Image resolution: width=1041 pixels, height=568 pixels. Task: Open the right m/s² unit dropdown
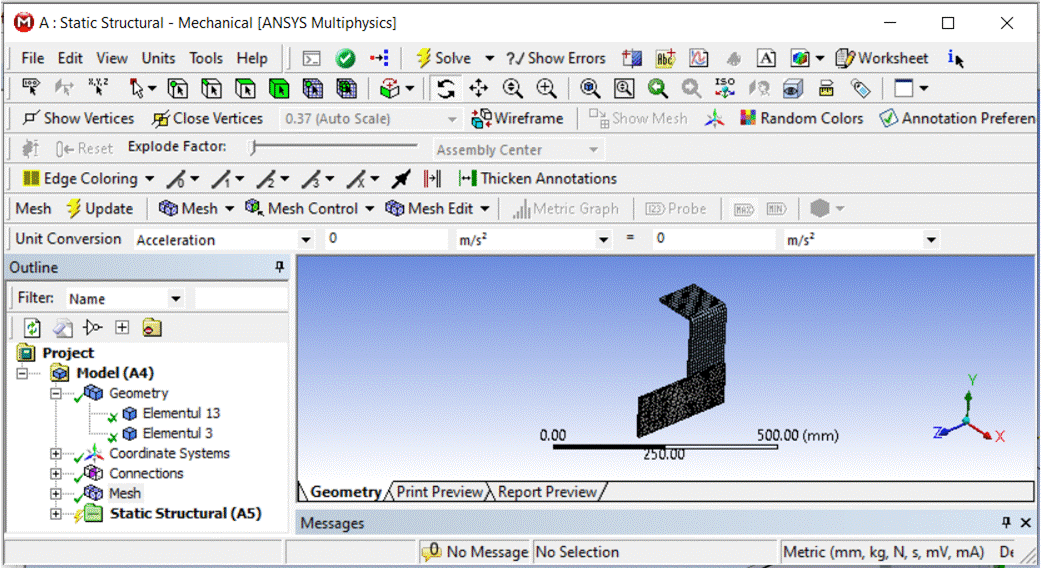pos(931,240)
